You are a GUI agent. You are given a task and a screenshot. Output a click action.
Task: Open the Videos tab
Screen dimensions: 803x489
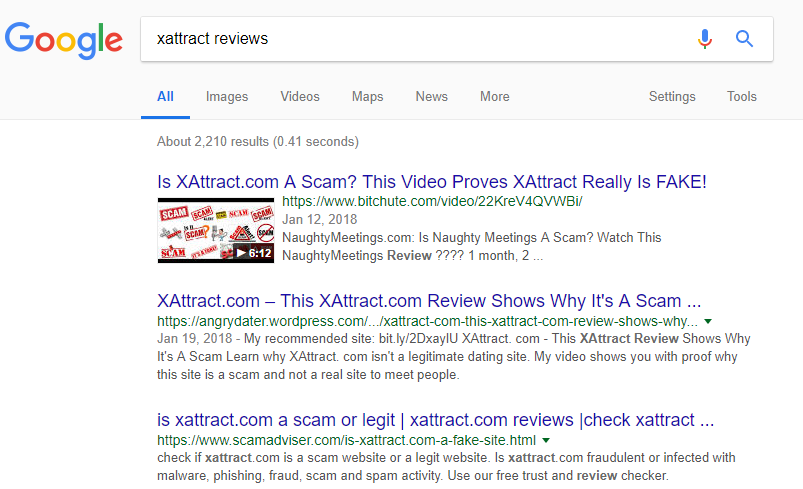300,96
